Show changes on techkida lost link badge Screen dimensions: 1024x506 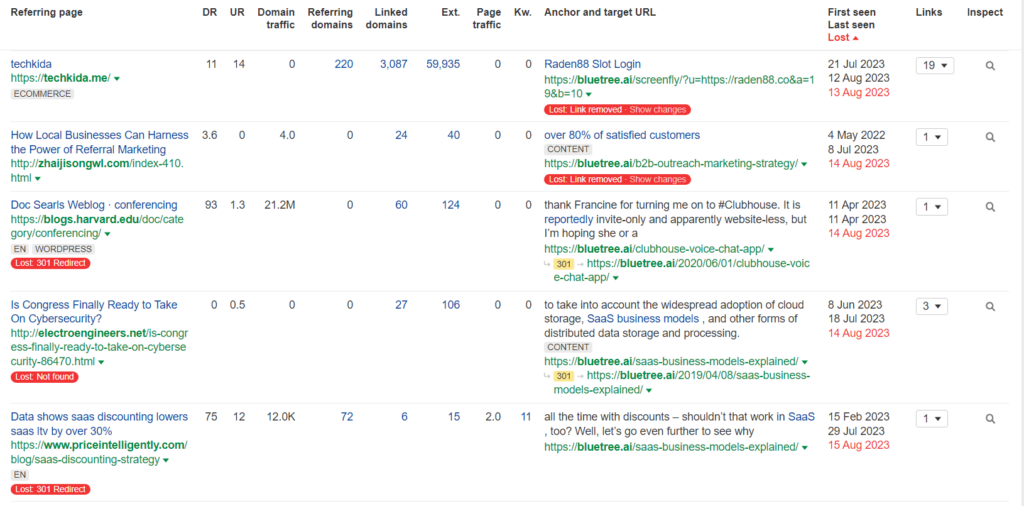658,110
